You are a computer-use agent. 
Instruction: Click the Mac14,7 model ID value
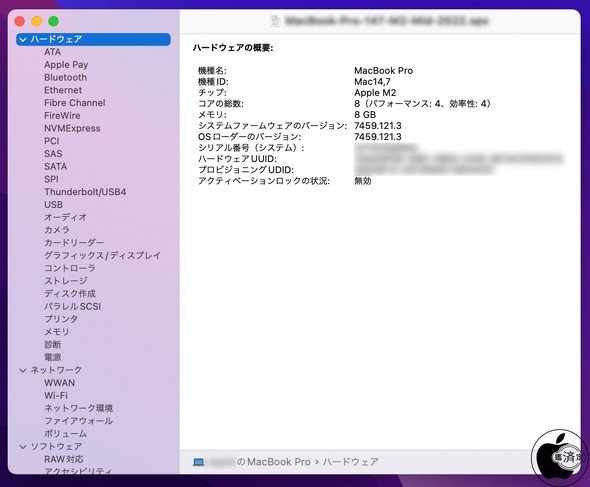coord(372,82)
